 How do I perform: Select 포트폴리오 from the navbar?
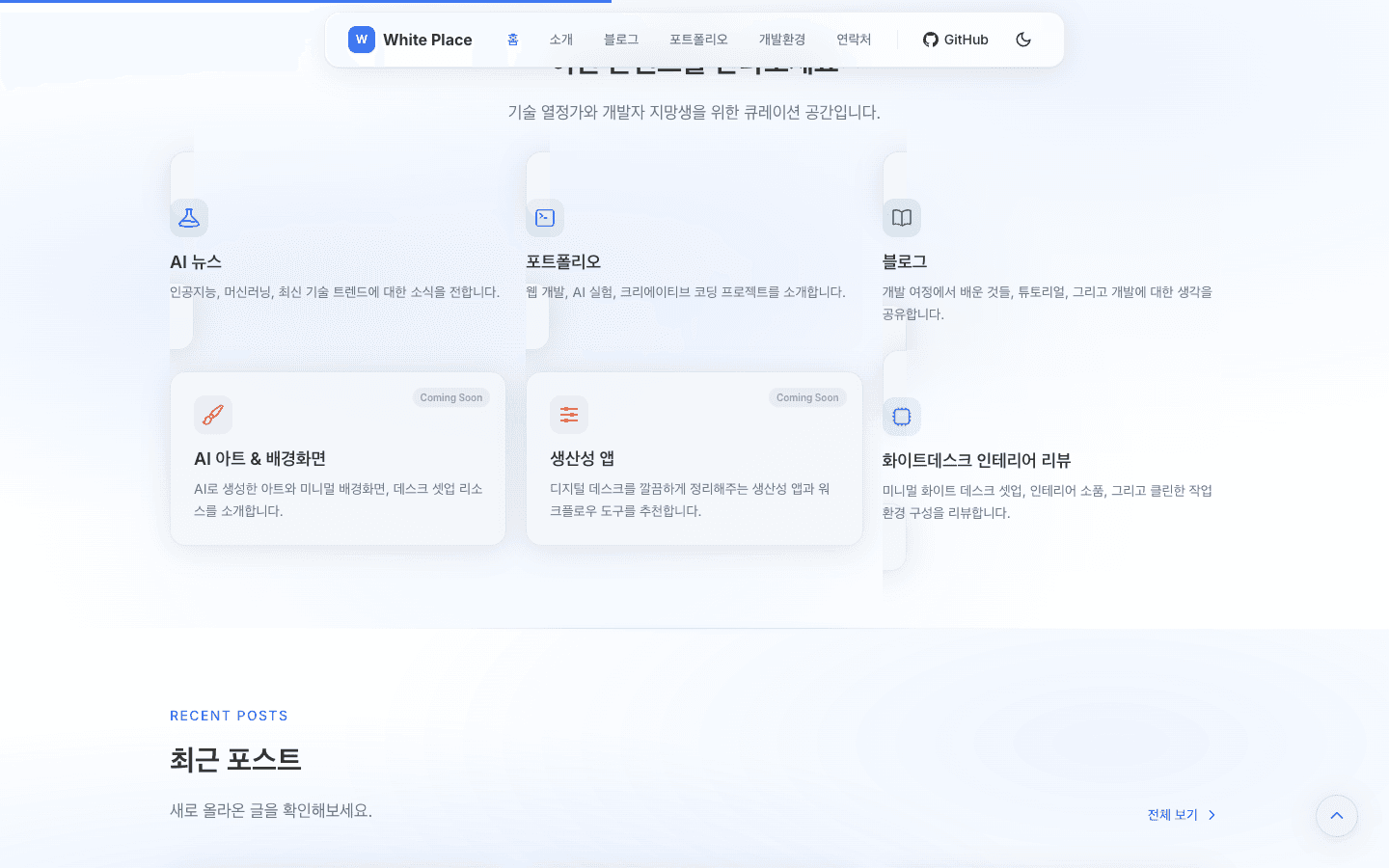click(699, 40)
